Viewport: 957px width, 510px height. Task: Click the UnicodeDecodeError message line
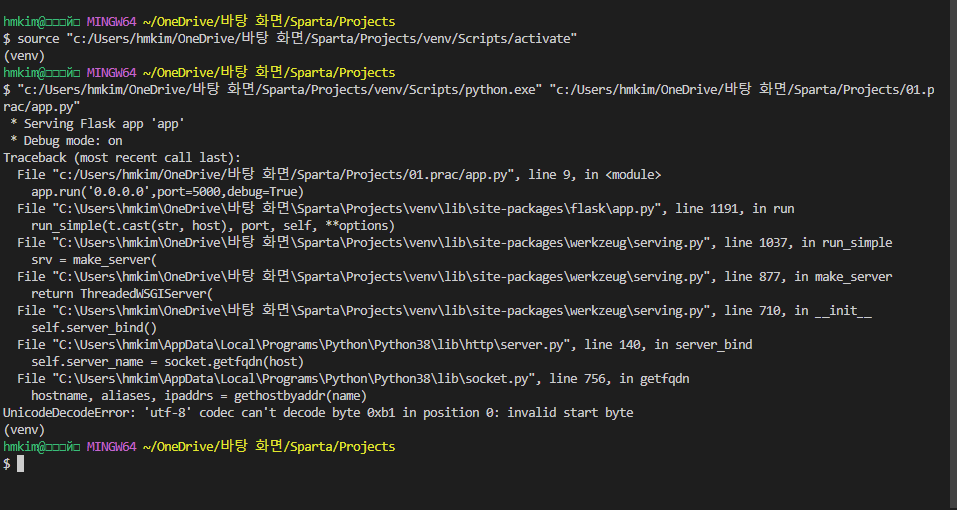point(318,413)
